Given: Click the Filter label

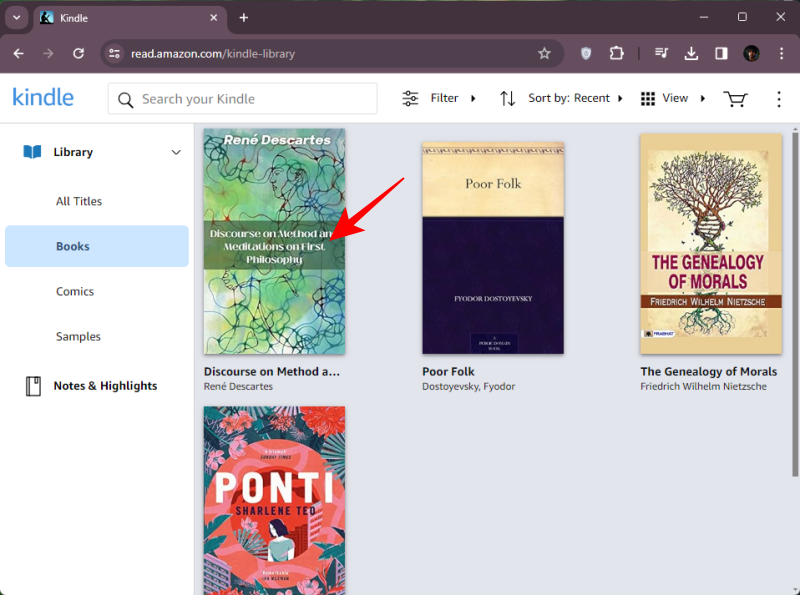Looking at the screenshot, I should [x=444, y=98].
